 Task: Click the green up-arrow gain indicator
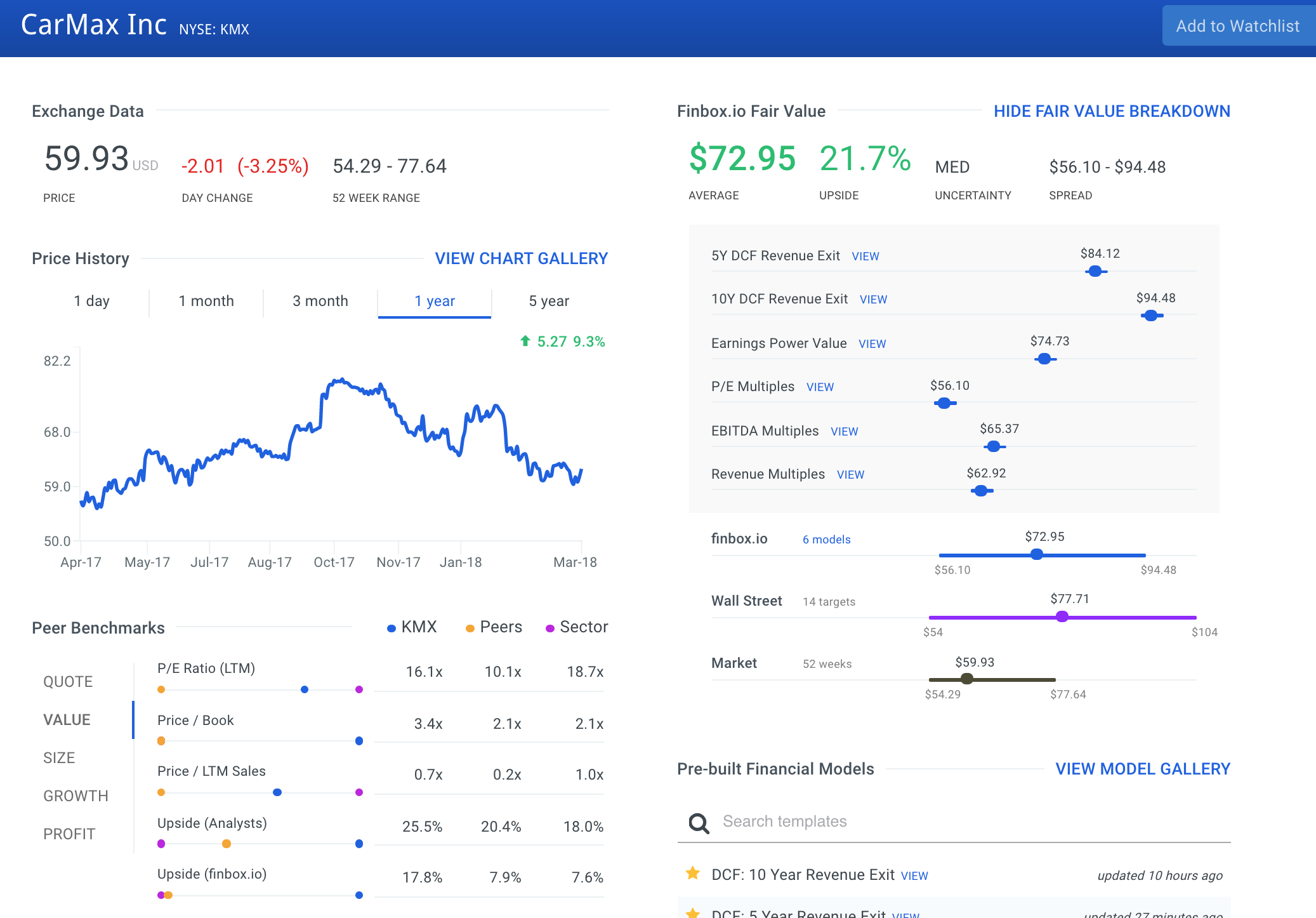tap(525, 341)
